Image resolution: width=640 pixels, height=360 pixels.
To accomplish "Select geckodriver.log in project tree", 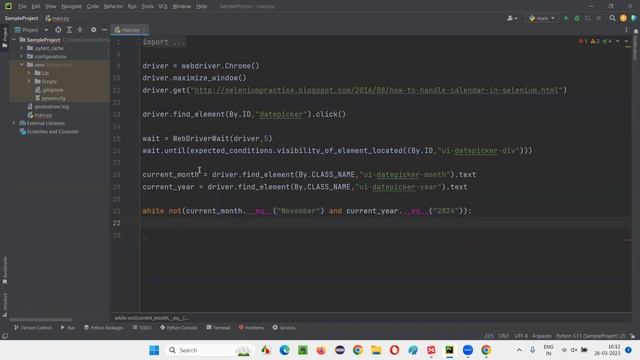I will click(x=49, y=107).
